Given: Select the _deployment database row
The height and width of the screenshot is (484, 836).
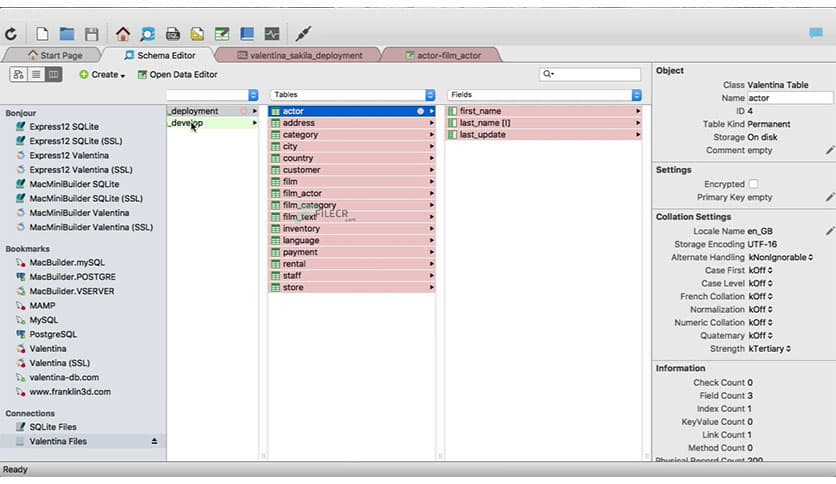Looking at the screenshot, I should pyautogui.click(x=212, y=111).
